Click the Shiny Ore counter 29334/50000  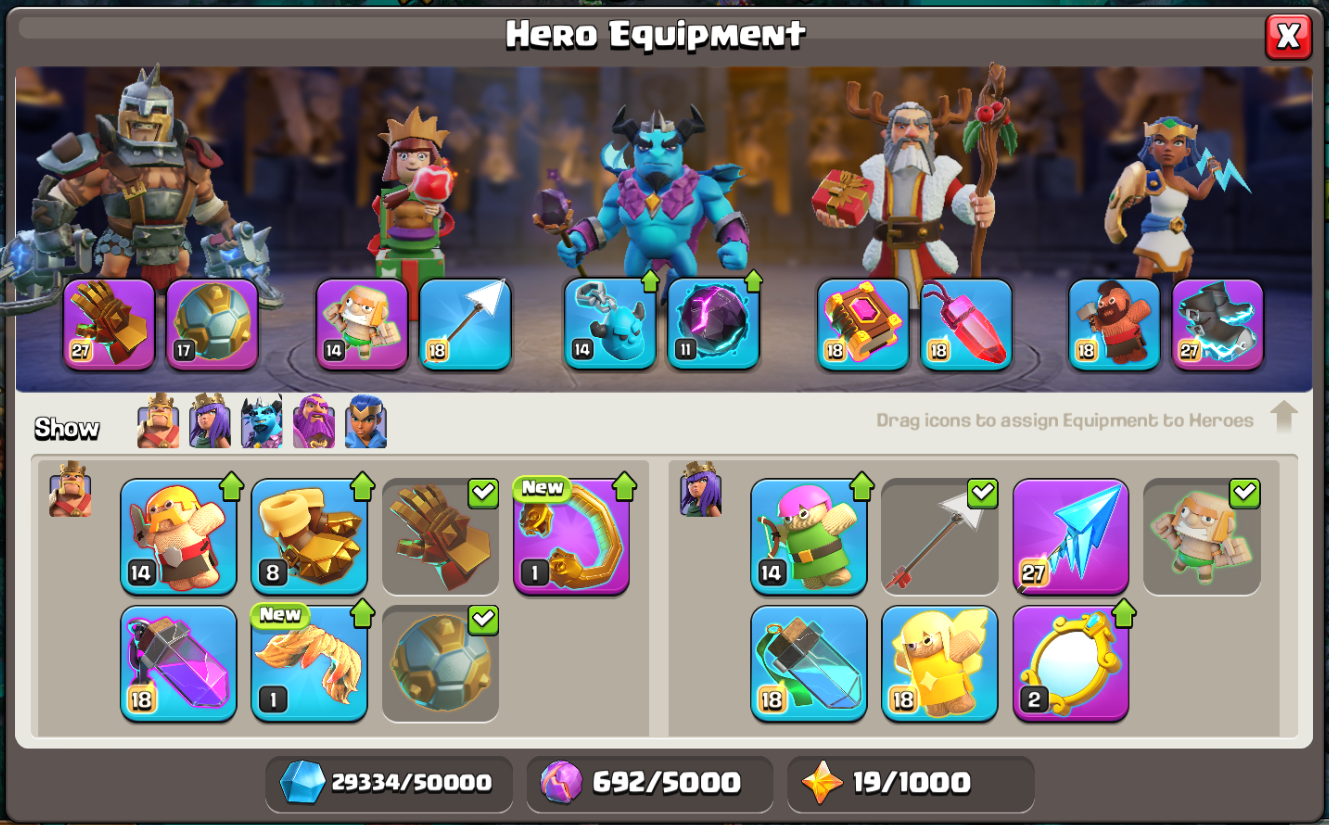coord(389,783)
